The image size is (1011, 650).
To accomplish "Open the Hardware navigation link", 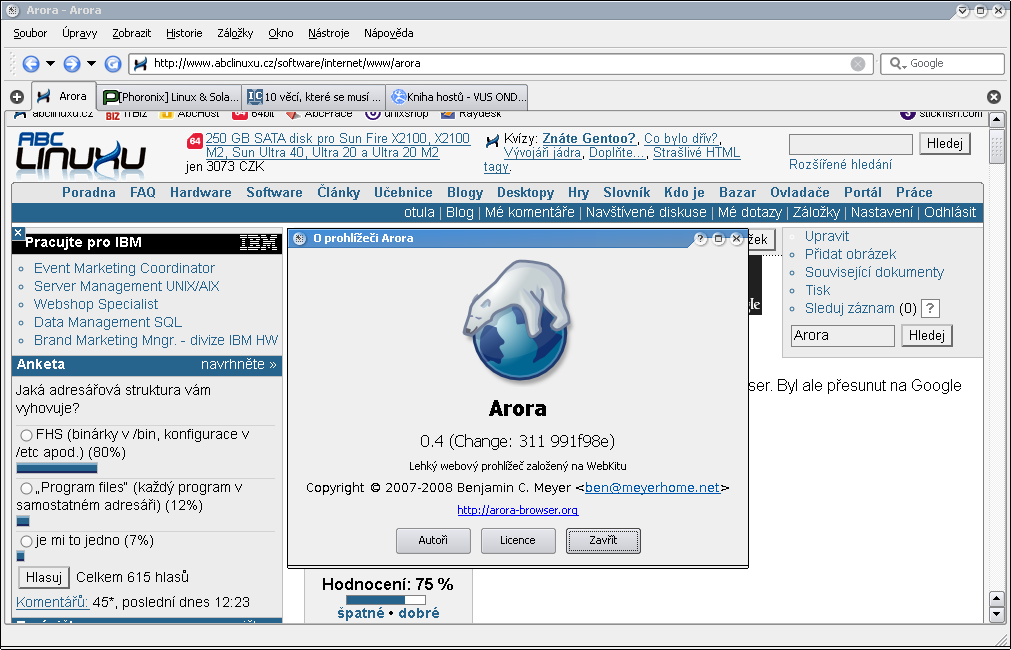I will coord(201,192).
